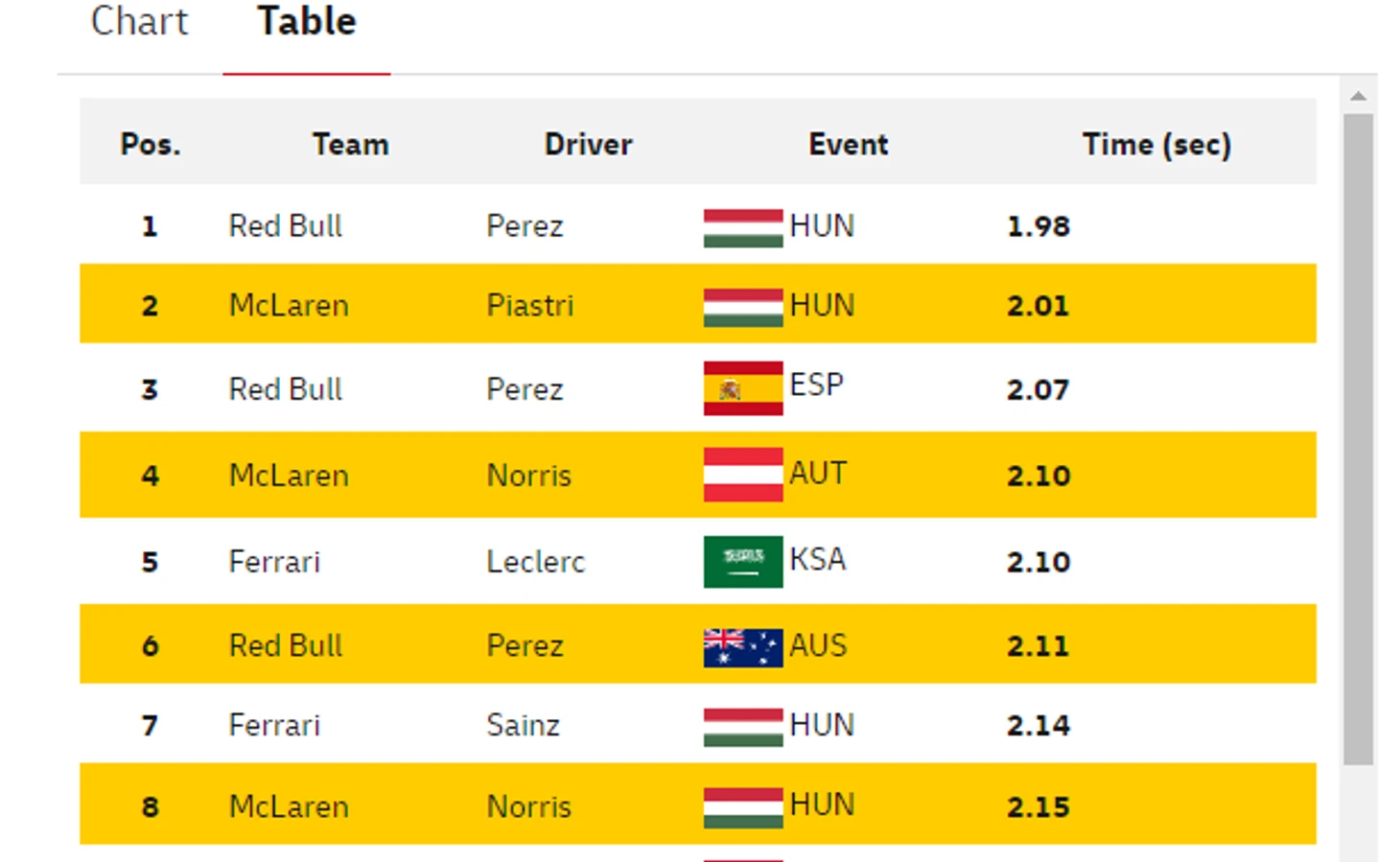Click the Spain flag icon
The width and height of the screenshot is (1400, 862).
click(743, 388)
